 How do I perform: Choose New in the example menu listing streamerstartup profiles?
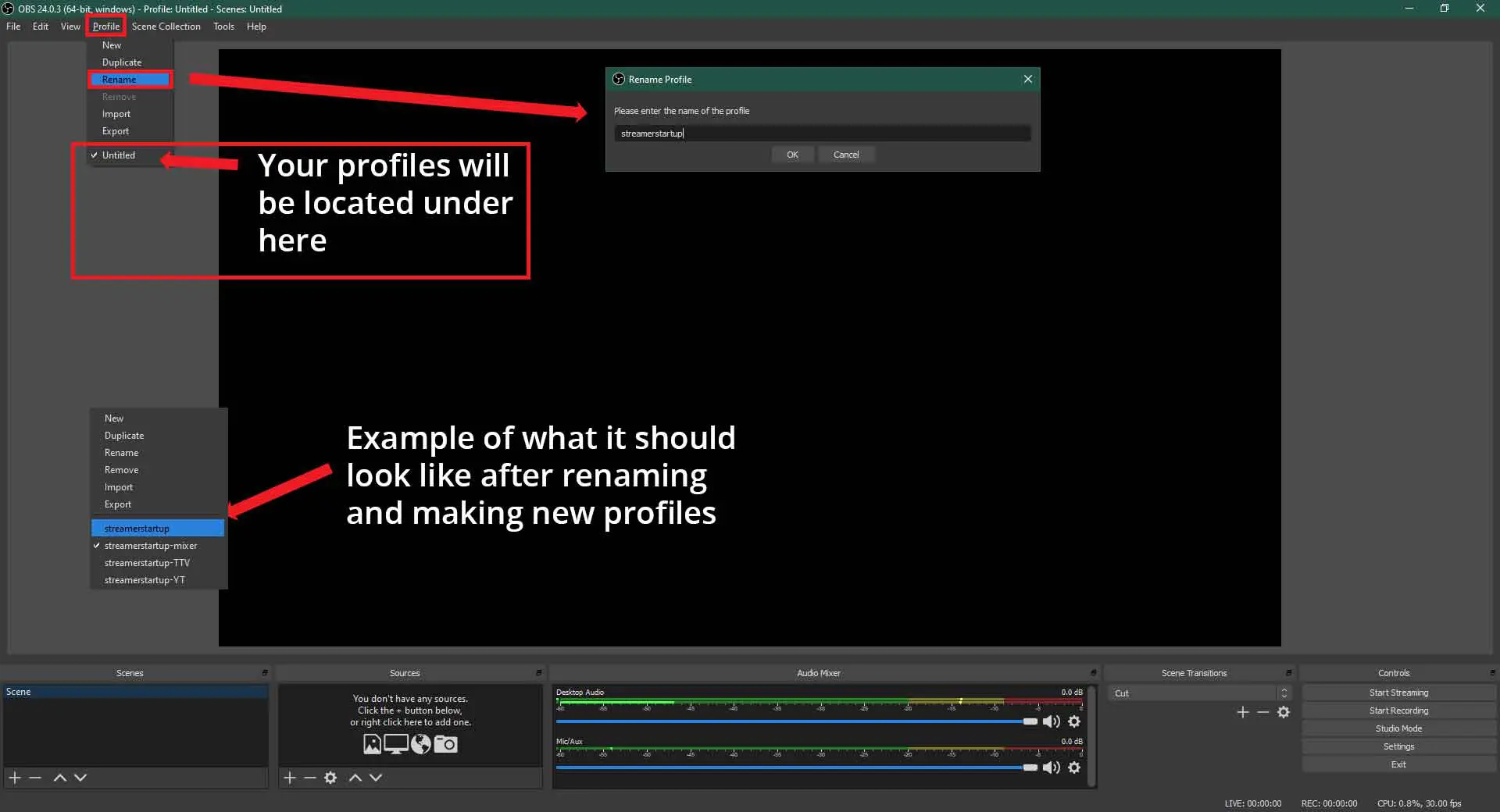coord(158,418)
